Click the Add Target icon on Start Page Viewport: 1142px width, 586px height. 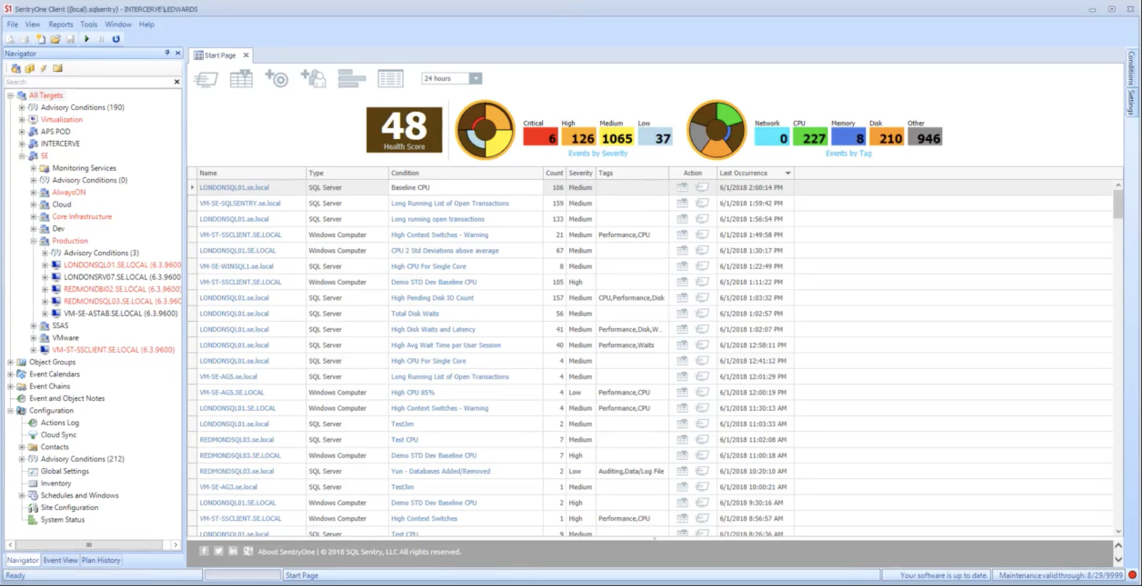(x=277, y=78)
